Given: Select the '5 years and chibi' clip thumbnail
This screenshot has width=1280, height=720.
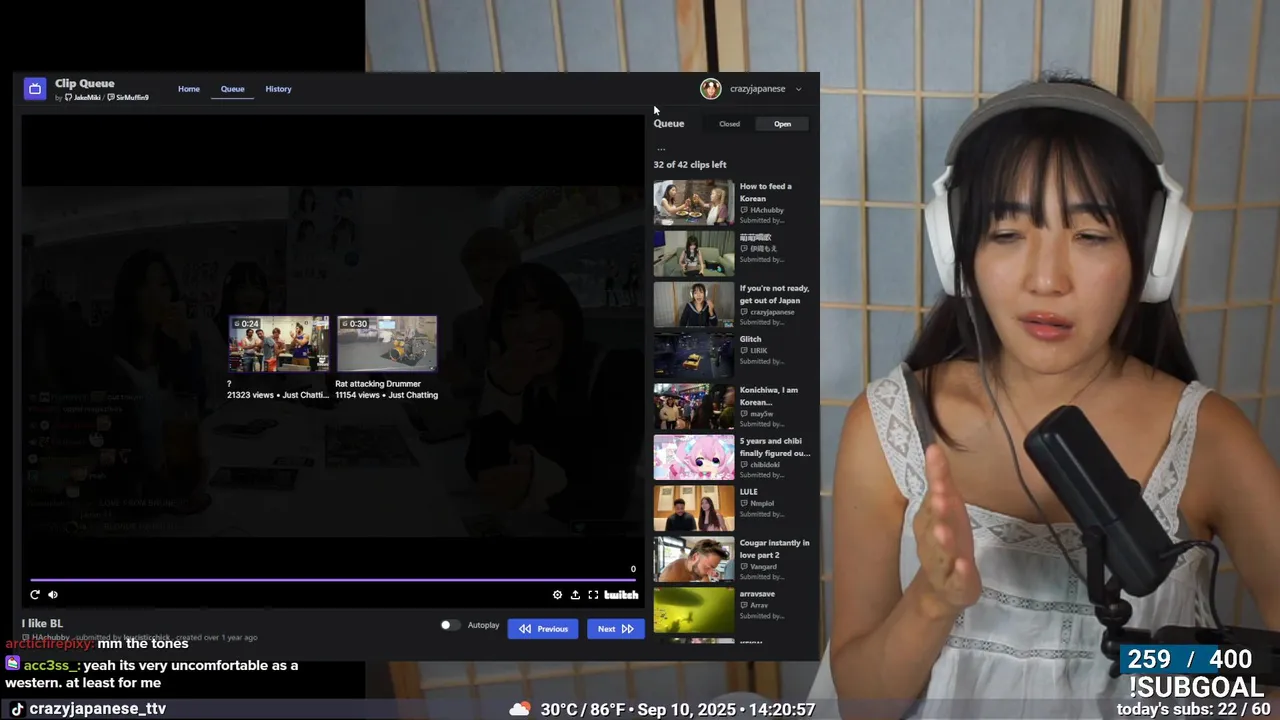Looking at the screenshot, I should pyautogui.click(x=694, y=458).
